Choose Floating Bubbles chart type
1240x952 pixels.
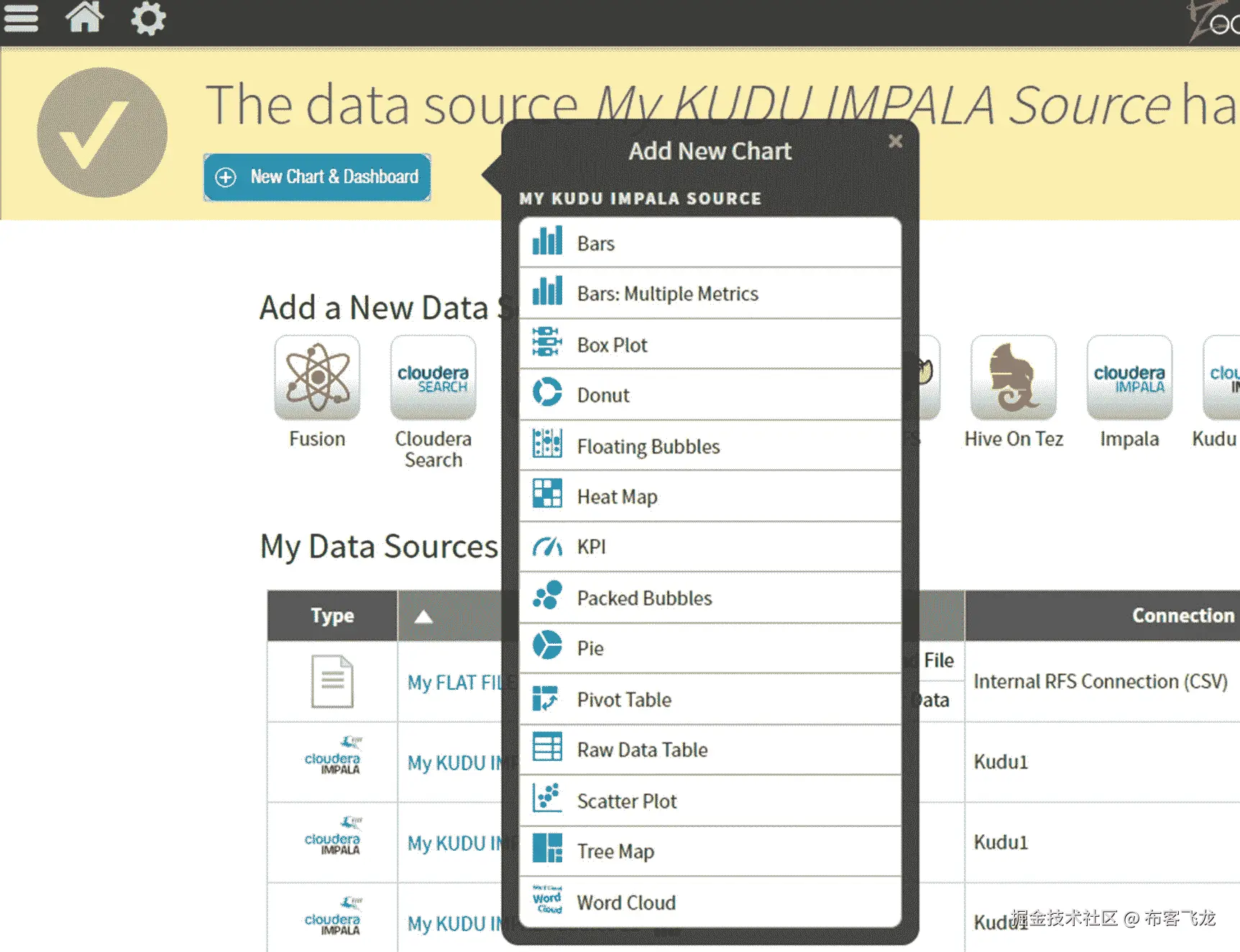point(710,445)
